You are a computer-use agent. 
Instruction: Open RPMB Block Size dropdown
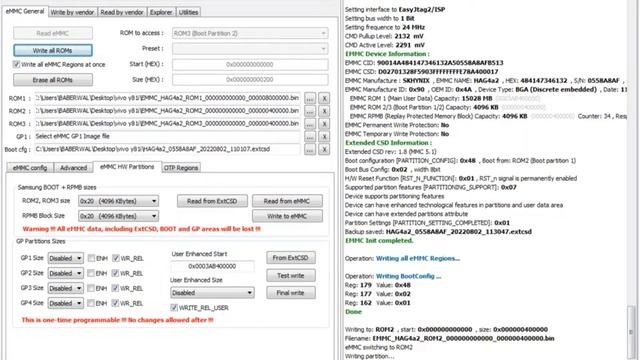point(118,216)
